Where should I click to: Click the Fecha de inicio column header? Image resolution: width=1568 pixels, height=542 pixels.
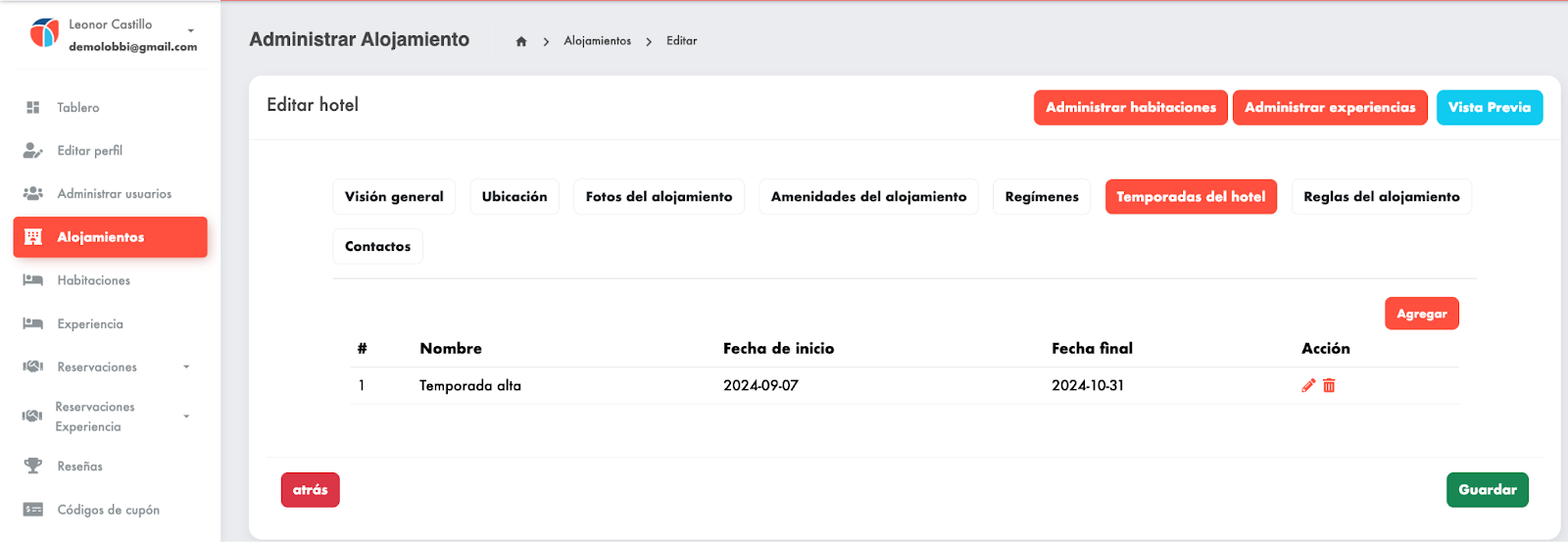click(x=778, y=348)
